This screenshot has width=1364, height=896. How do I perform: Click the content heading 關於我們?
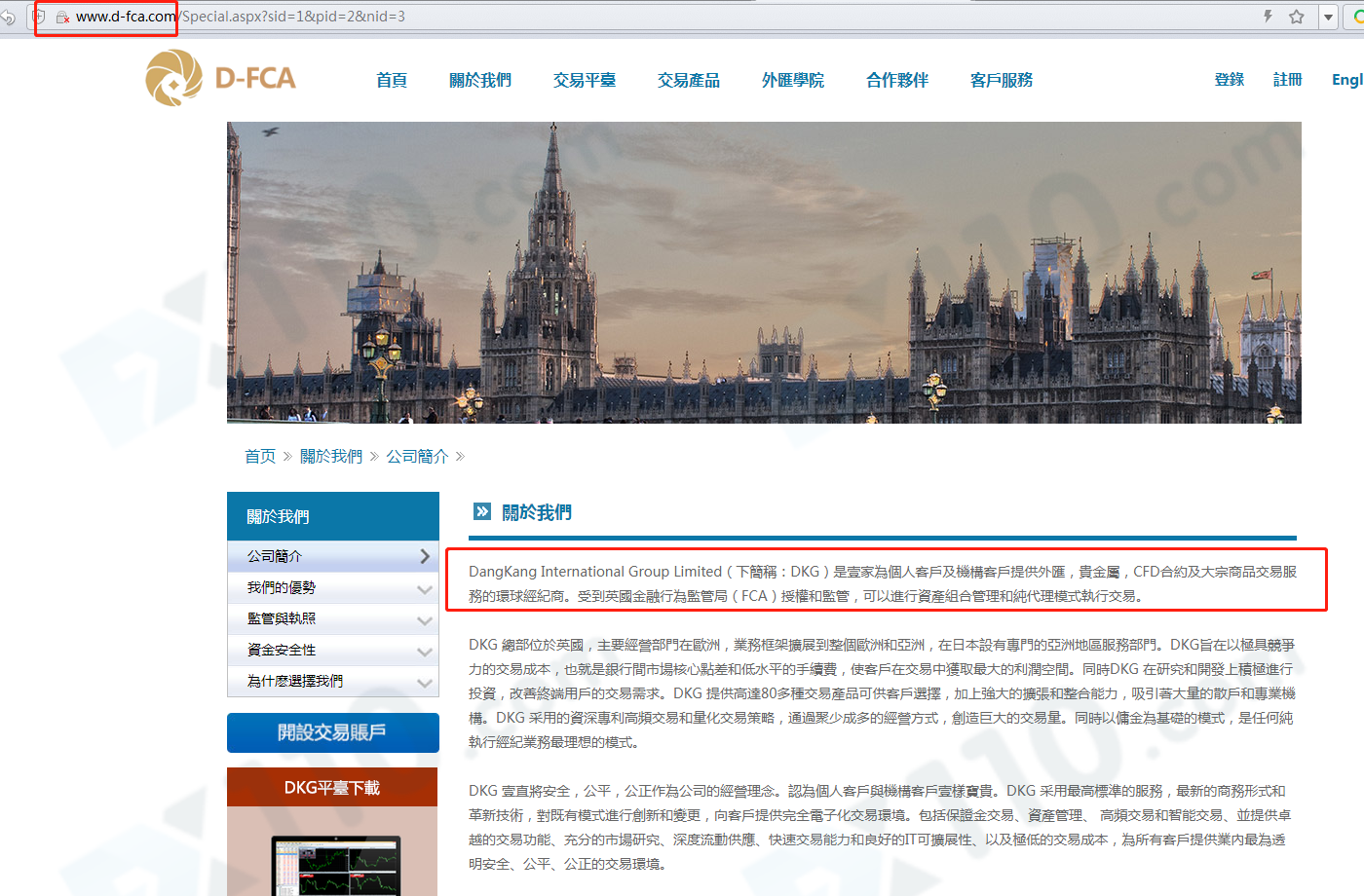[x=537, y=512]
